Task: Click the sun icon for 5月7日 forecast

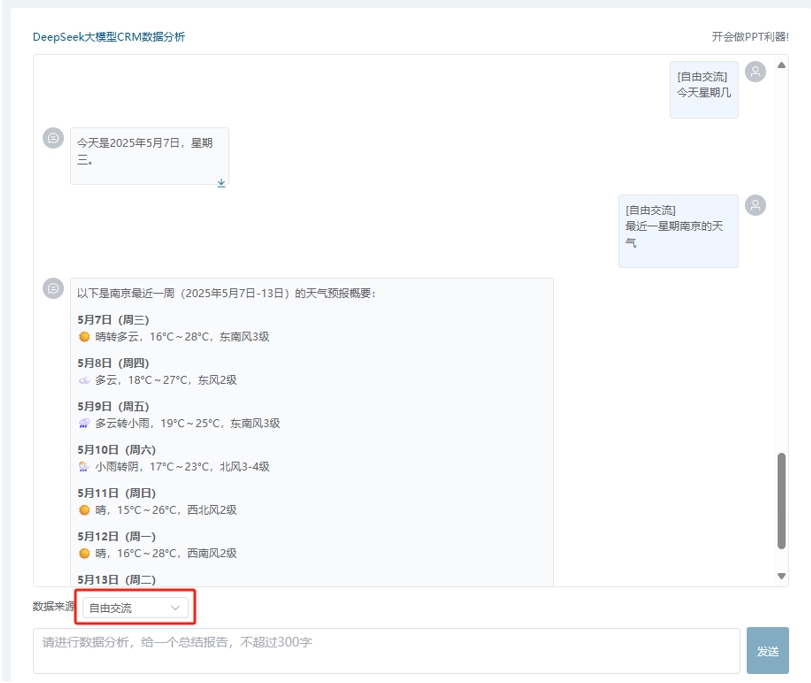Action: click(x=84, y=337)
